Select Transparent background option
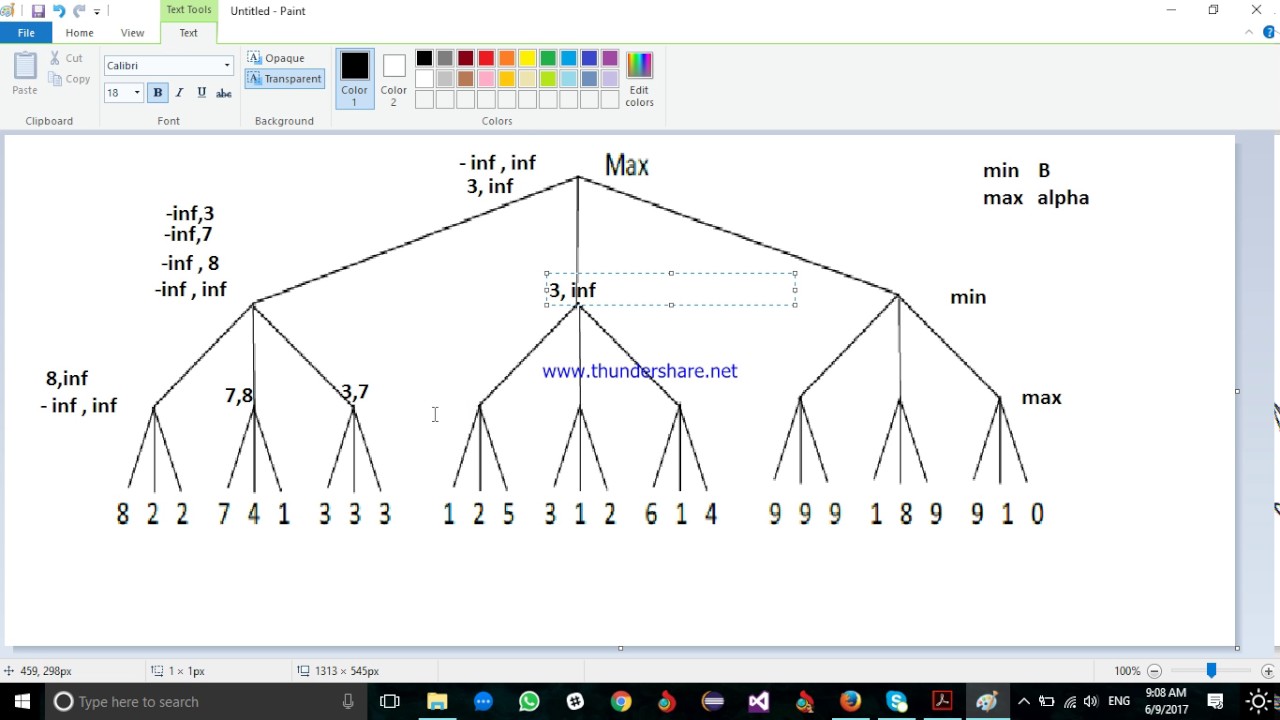This screenshot has width=1280, height=720. (x=285, y=79)
